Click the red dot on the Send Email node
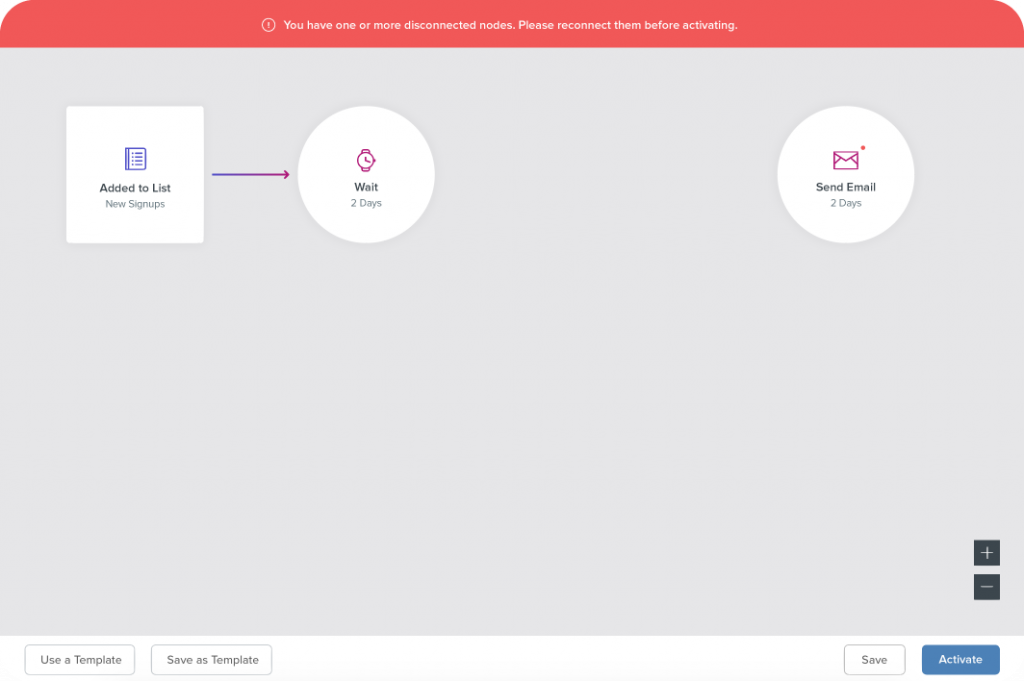1024x681 pixels. [x=863, y=148]
